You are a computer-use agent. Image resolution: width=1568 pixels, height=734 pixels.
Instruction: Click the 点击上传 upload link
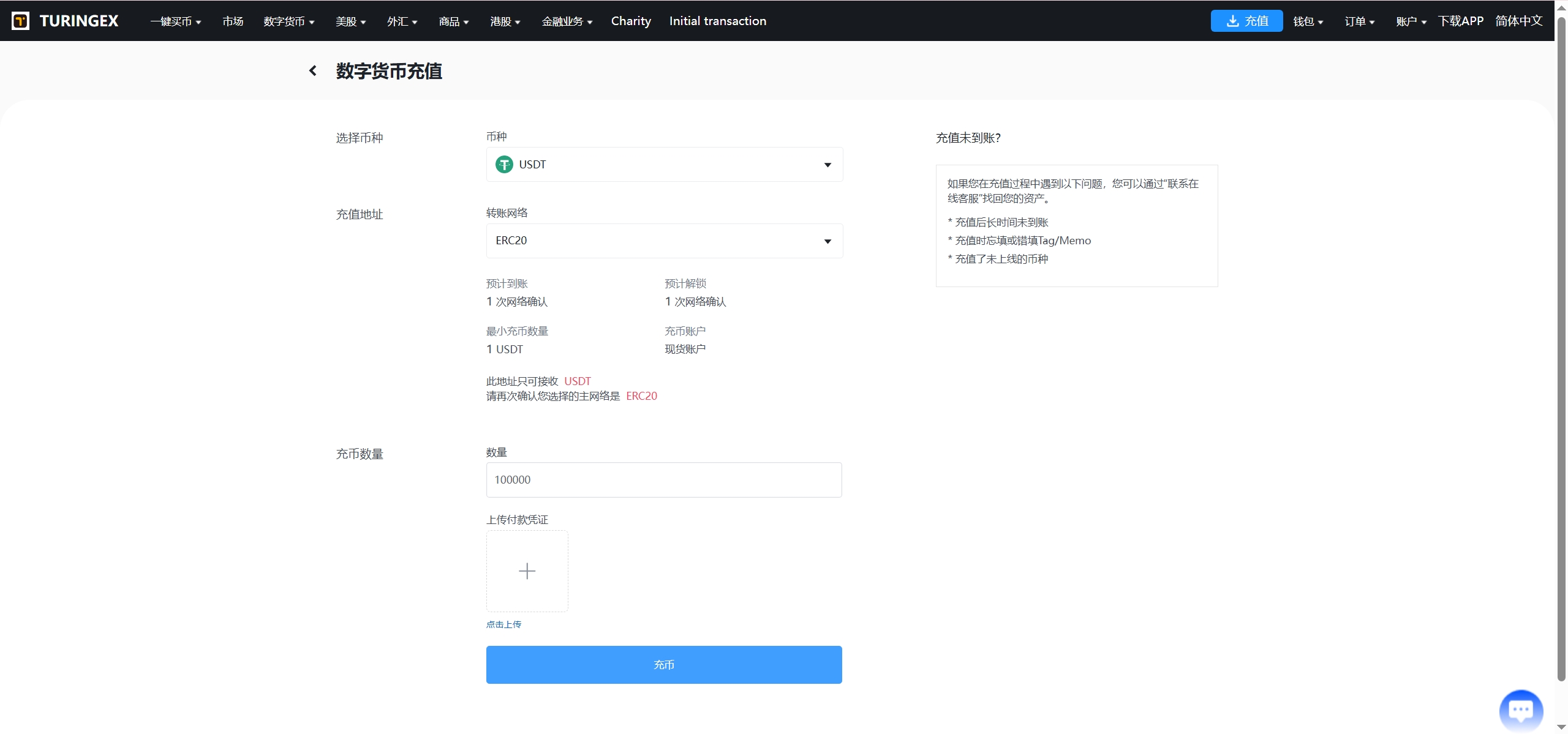503,624
